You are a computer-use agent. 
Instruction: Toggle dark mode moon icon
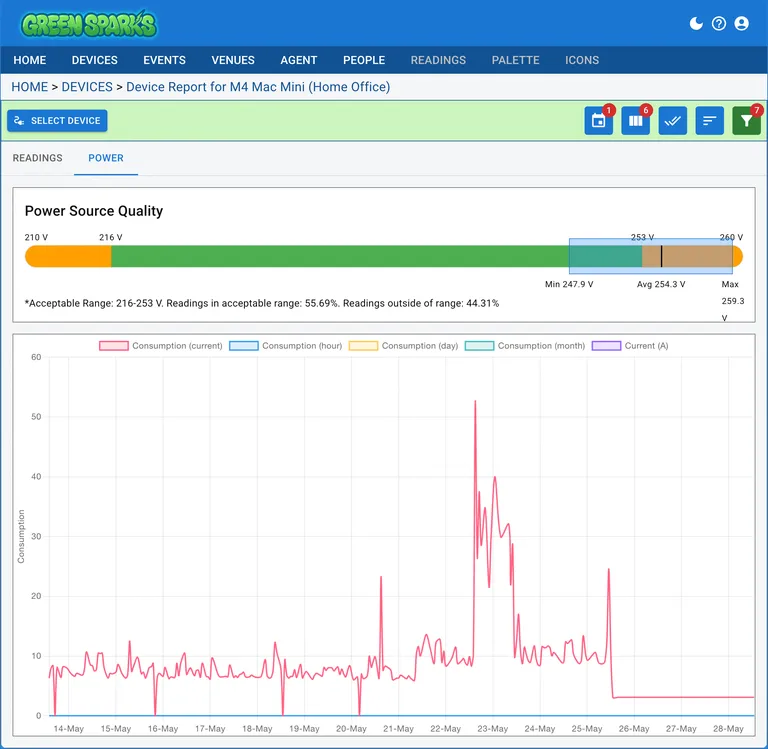697,23
